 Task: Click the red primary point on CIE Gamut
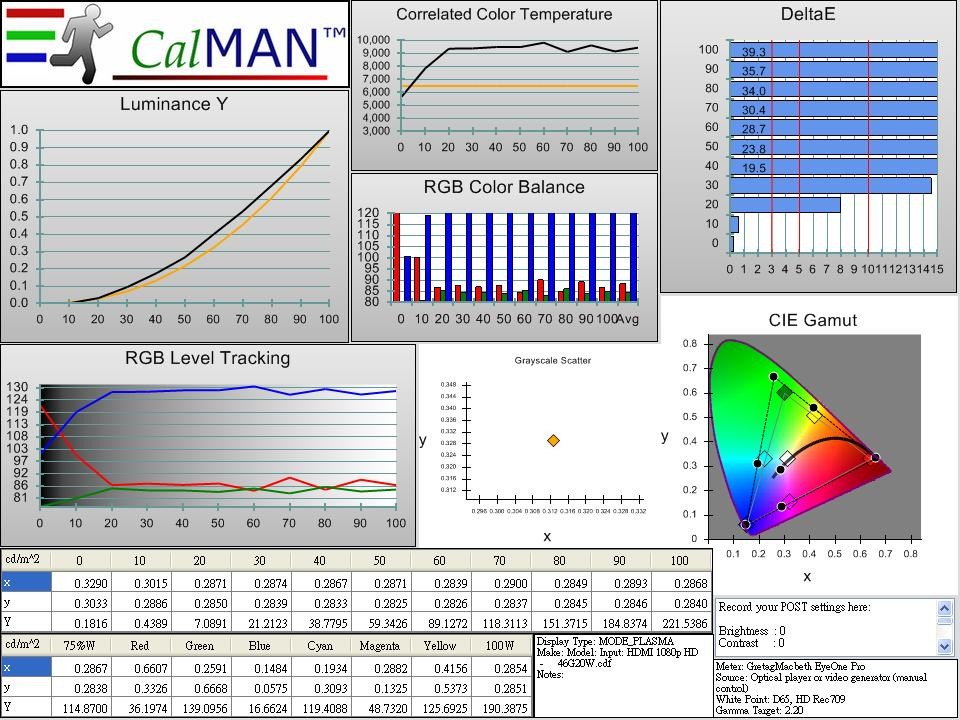(x=875, y=457)
